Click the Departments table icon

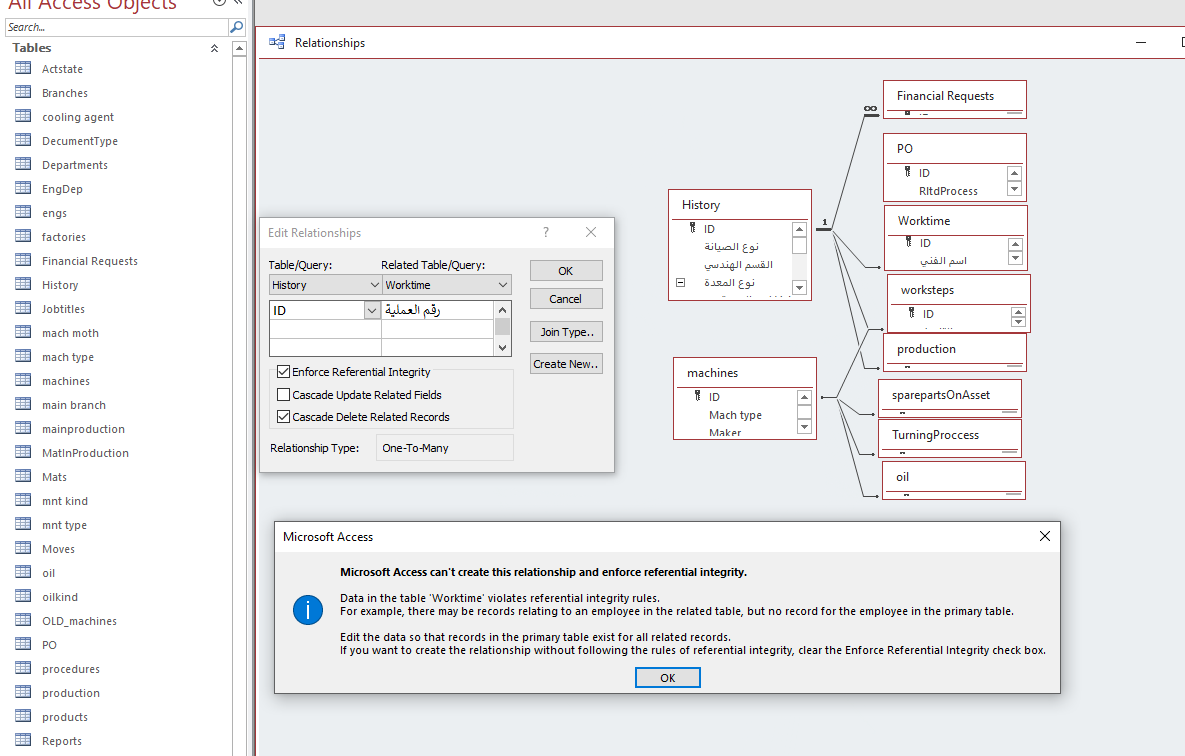coord(23,164)
